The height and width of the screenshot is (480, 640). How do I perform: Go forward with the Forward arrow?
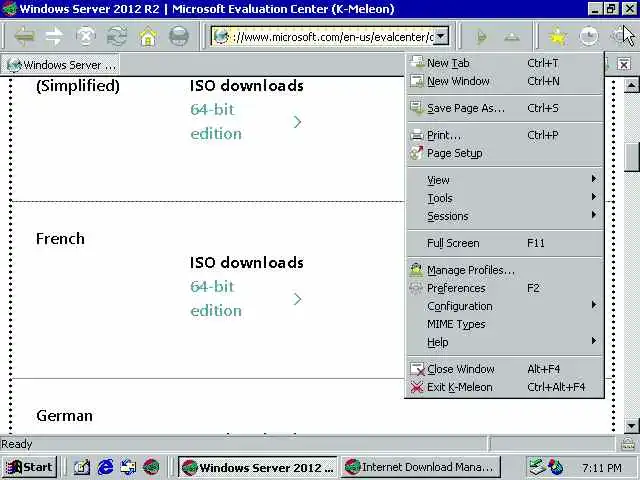tap(54, 37)
